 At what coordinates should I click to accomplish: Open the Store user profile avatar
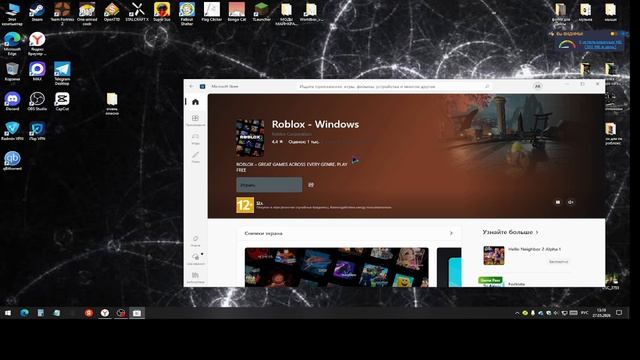tap(538, 86)
